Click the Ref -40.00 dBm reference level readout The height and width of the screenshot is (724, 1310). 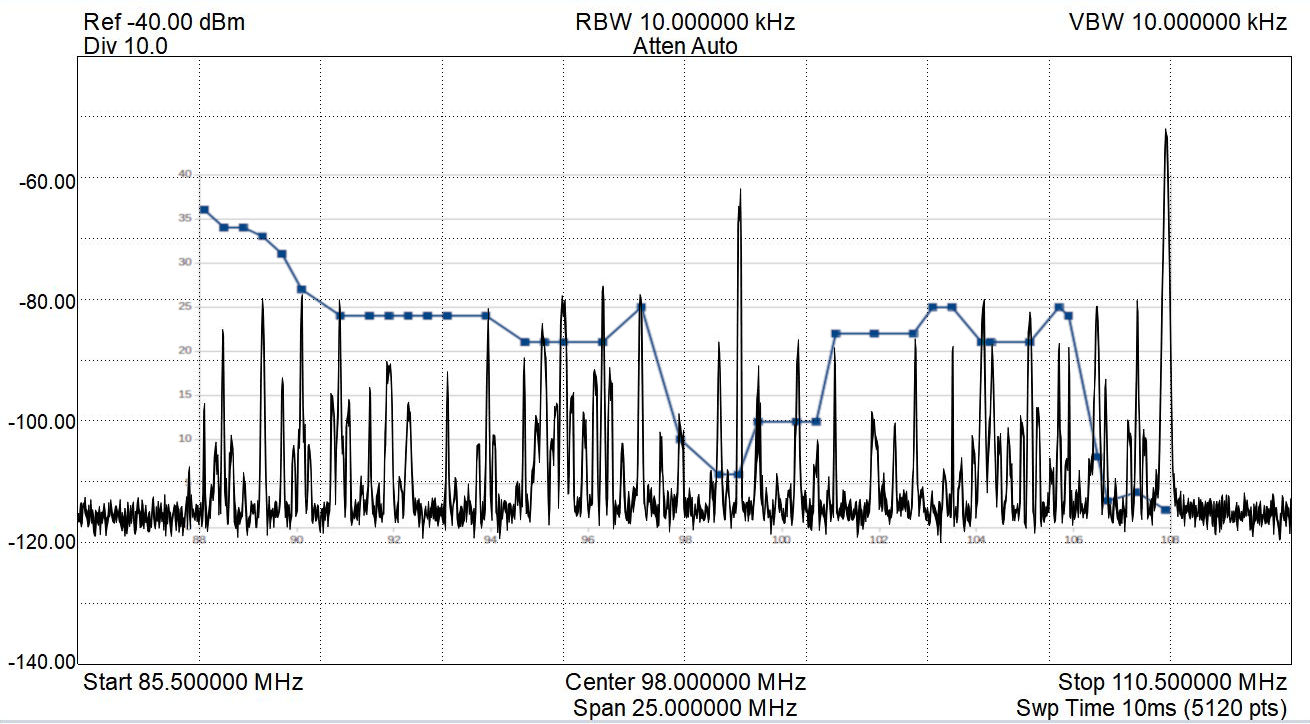pyautogui.click(x=164, y=22)
